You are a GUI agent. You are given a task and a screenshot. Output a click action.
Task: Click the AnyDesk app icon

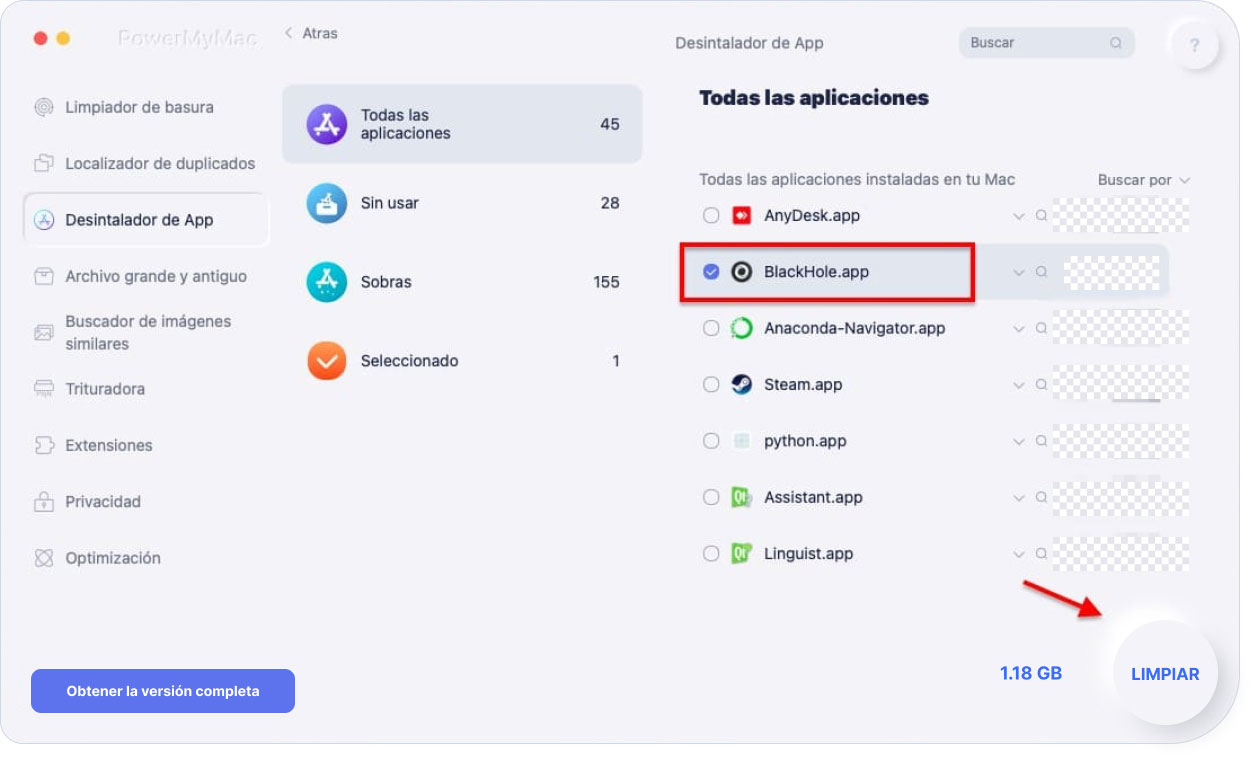pyautogui.click(x=741, y=215)
